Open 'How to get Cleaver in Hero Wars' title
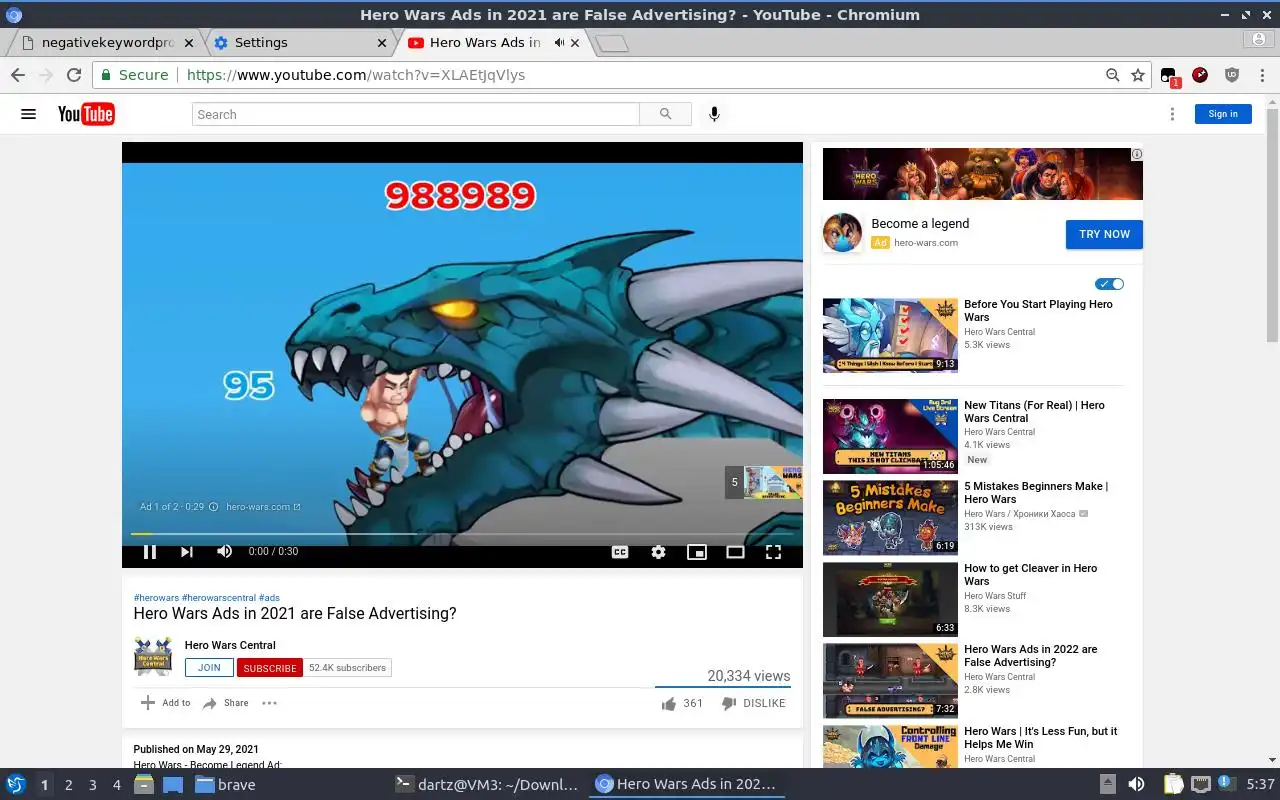The height and width of the screenshot is (800, 1280). tap(1030, 575)
